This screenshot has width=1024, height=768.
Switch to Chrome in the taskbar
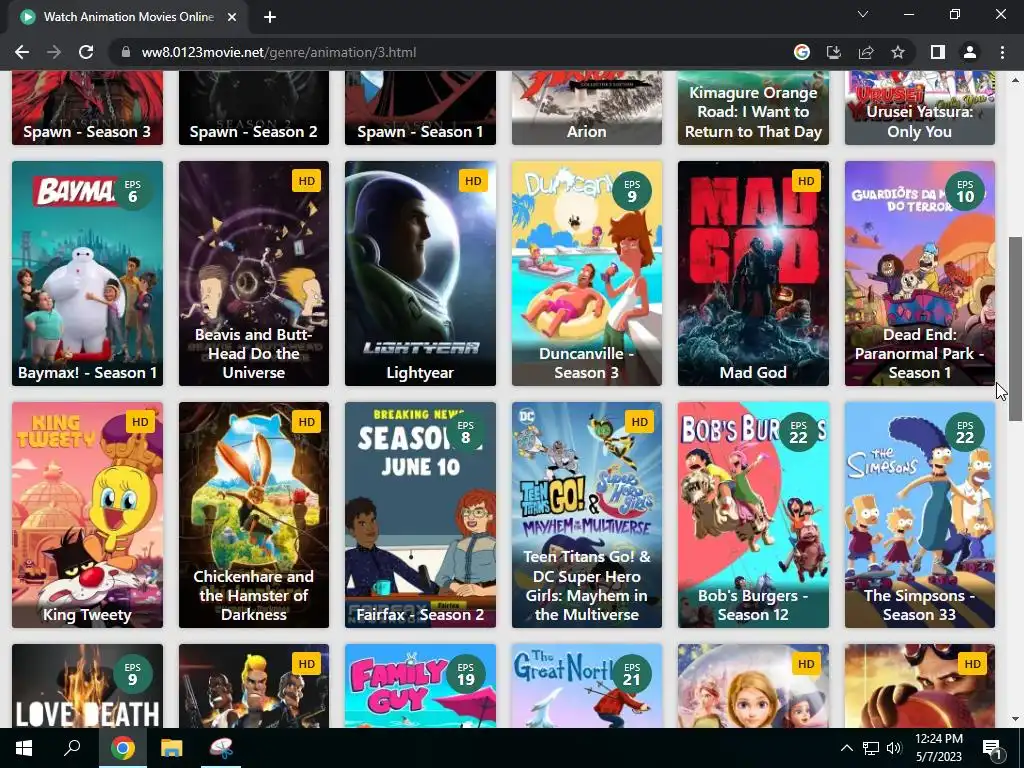(x=122, y=748)
